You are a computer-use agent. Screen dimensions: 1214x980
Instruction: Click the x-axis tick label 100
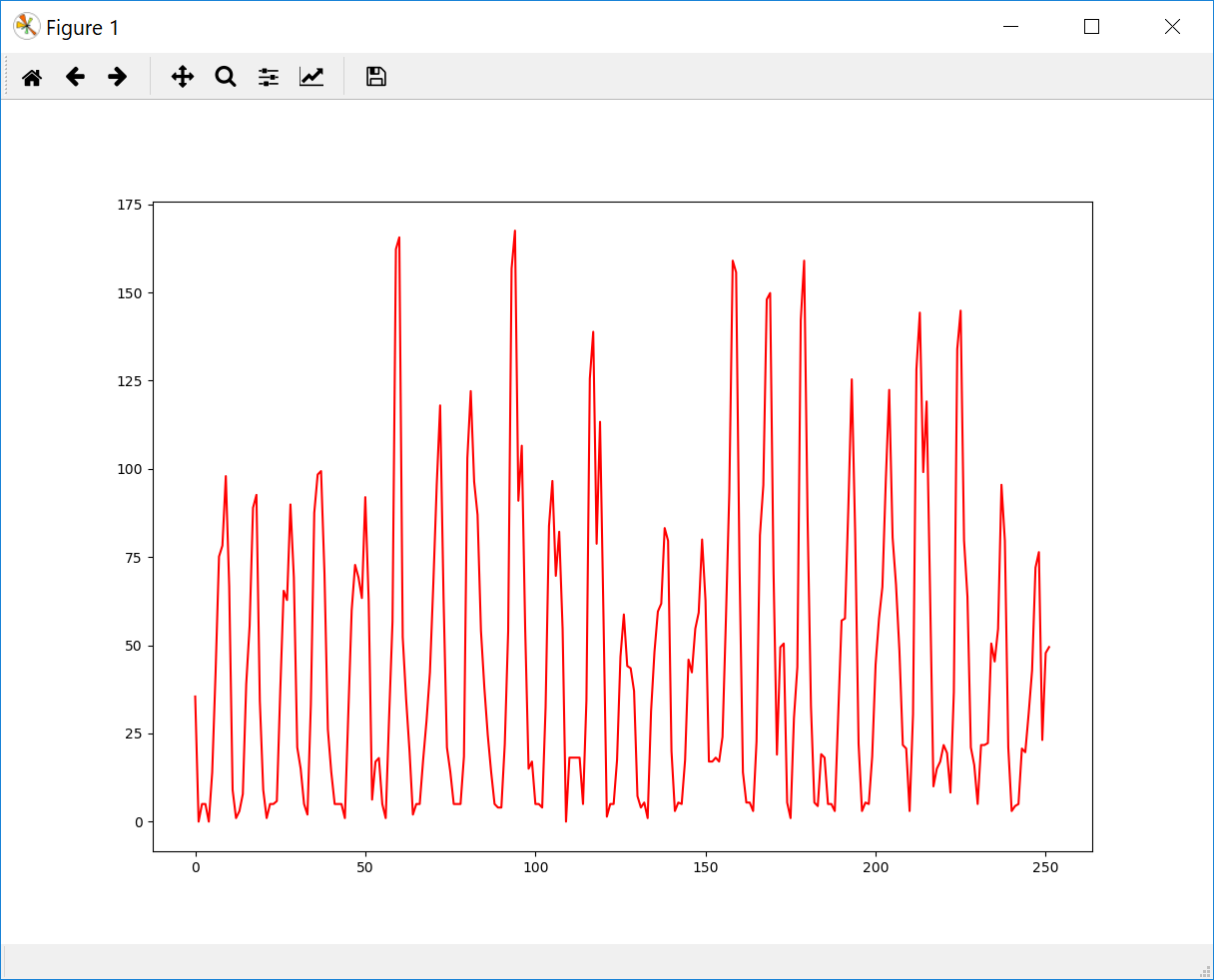[x=535, y=868]
